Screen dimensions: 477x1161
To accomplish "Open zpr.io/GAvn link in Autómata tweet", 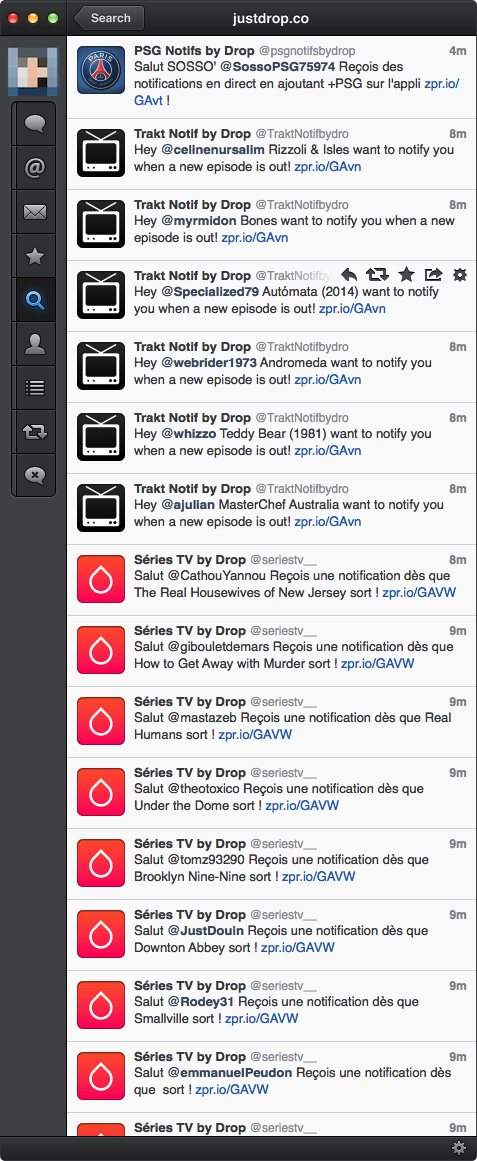I will [x=353, y=309].
